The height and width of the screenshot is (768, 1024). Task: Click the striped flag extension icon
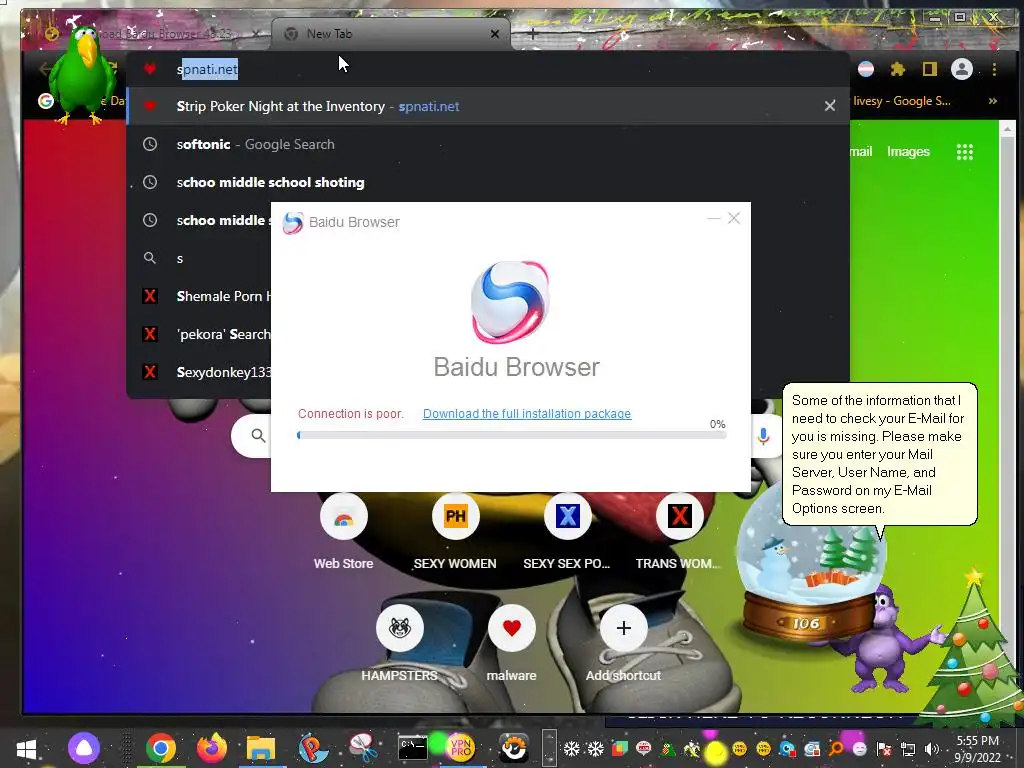pos(866,69)
